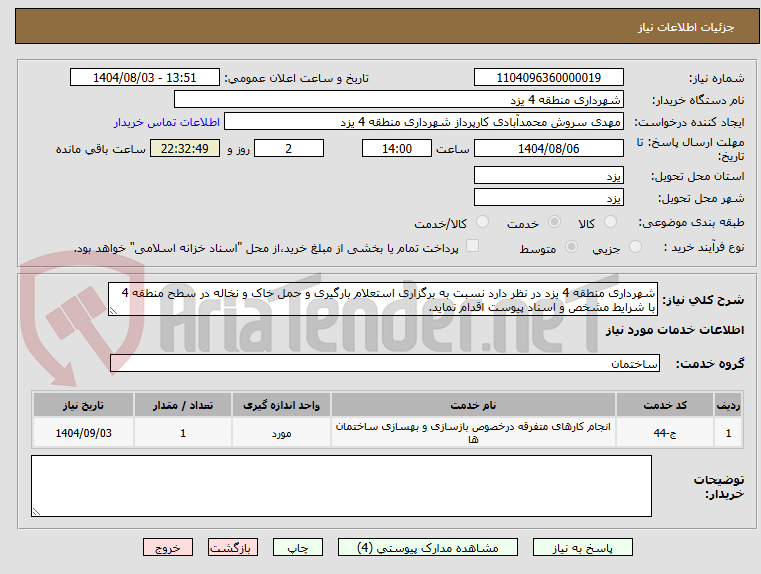Click the اطلاعات خدمات مورد نیاز heading
The width and height of the screenshot is (761, 574).
tap(675, 330)
